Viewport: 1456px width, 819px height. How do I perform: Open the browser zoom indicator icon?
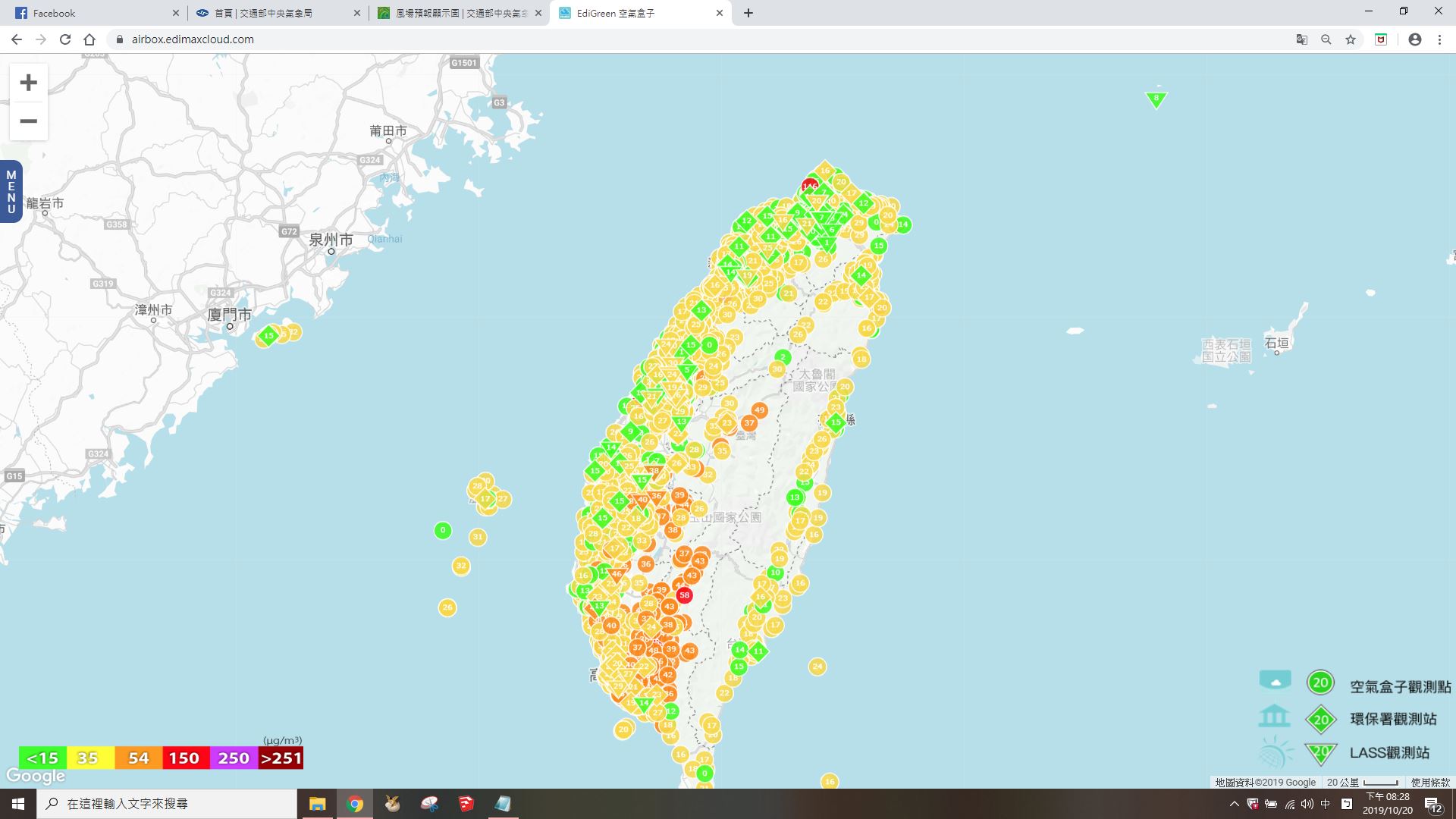(x=1326, y=39)
